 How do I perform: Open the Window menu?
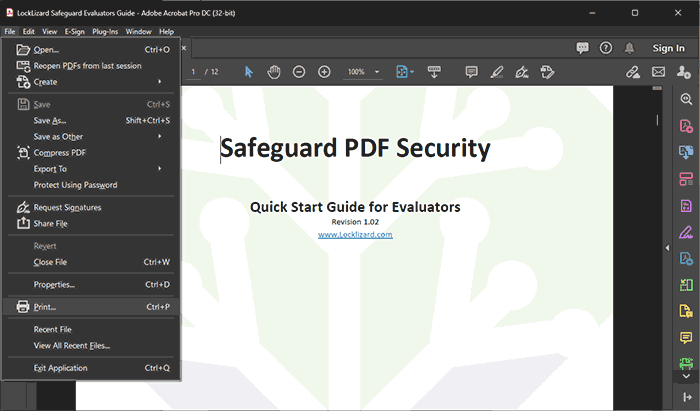[138, 32]
